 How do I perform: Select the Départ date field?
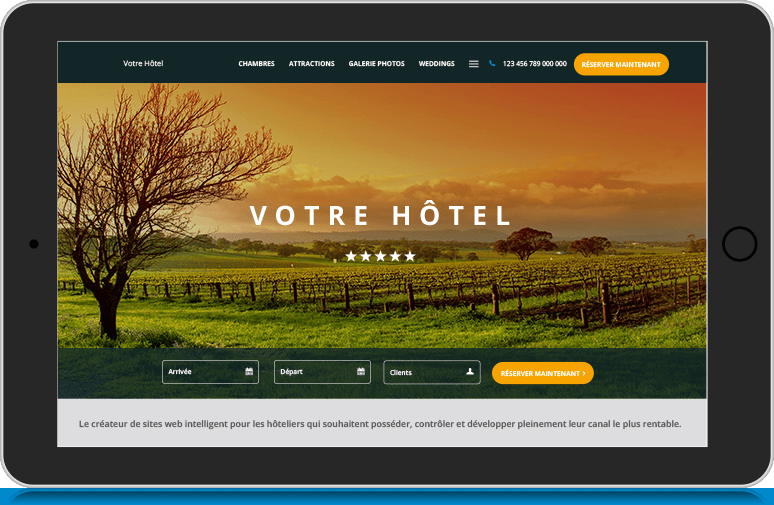pos(322,372)
